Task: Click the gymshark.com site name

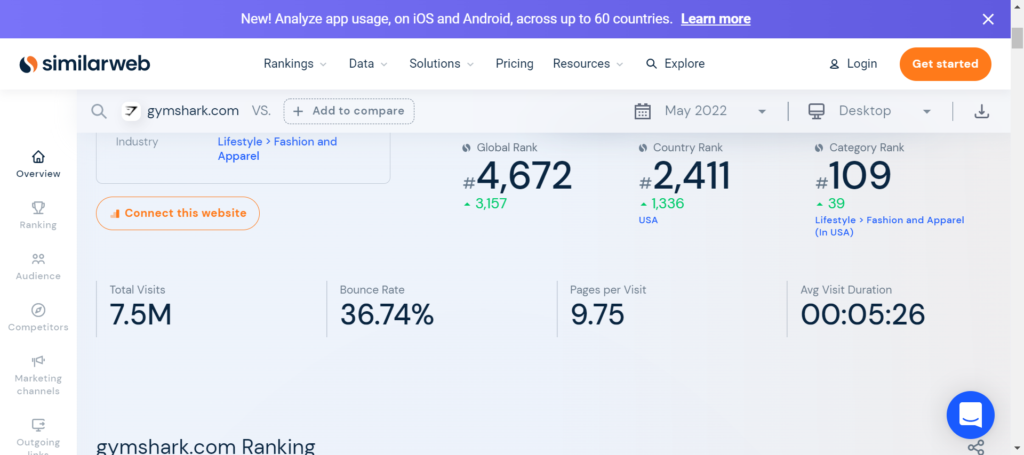Action: click(193, 111)
